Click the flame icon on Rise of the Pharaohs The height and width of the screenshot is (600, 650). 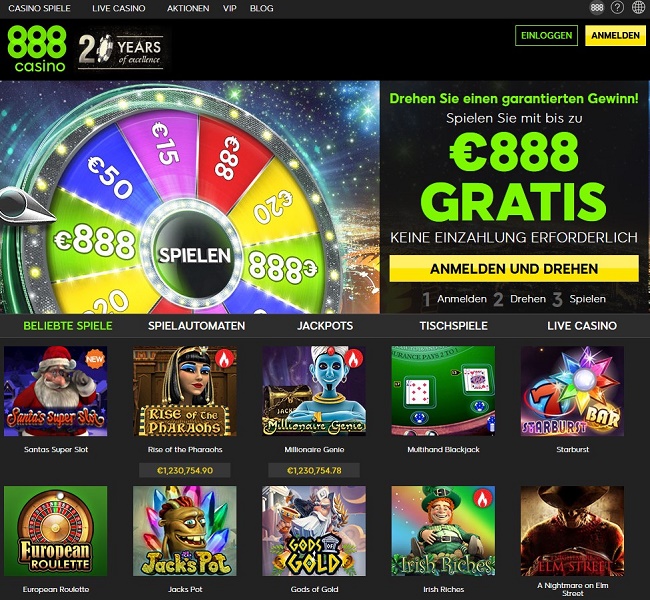tap(225, 359)
